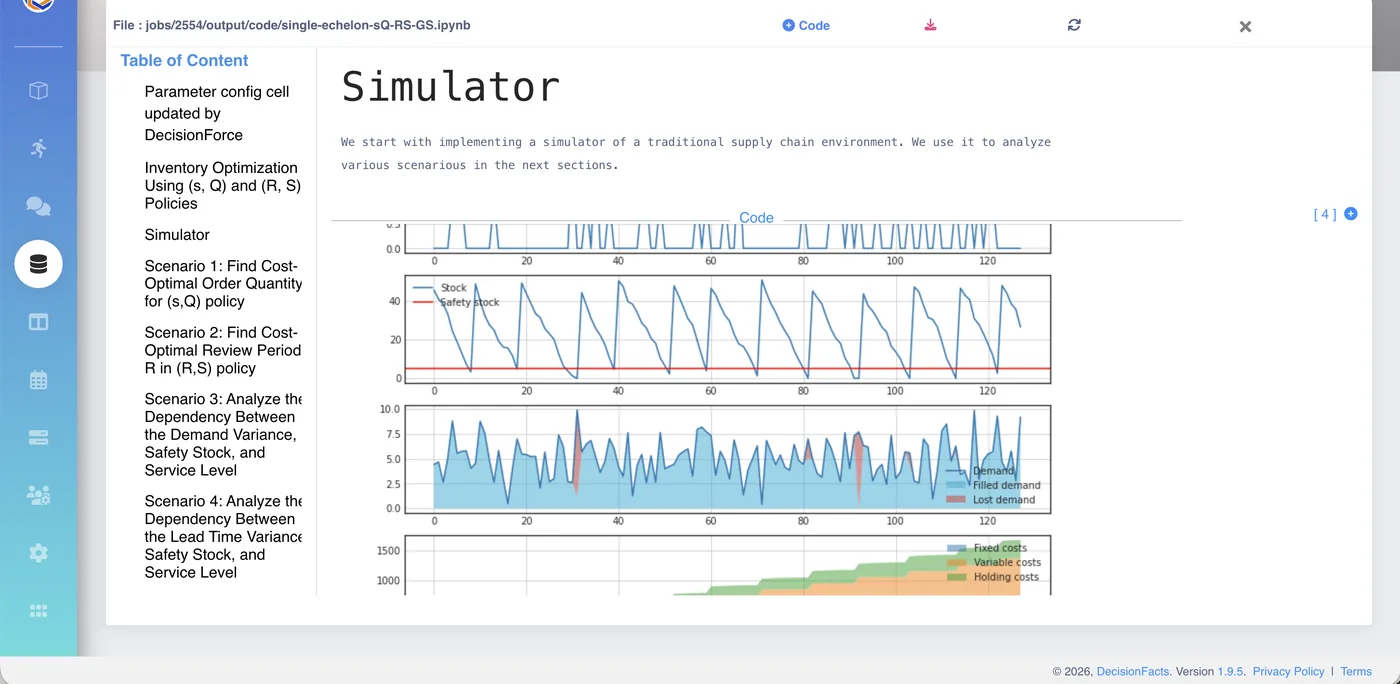
Task: Jump to Scenario 4 lead time variance section
Action: click(x=223, y=537)
